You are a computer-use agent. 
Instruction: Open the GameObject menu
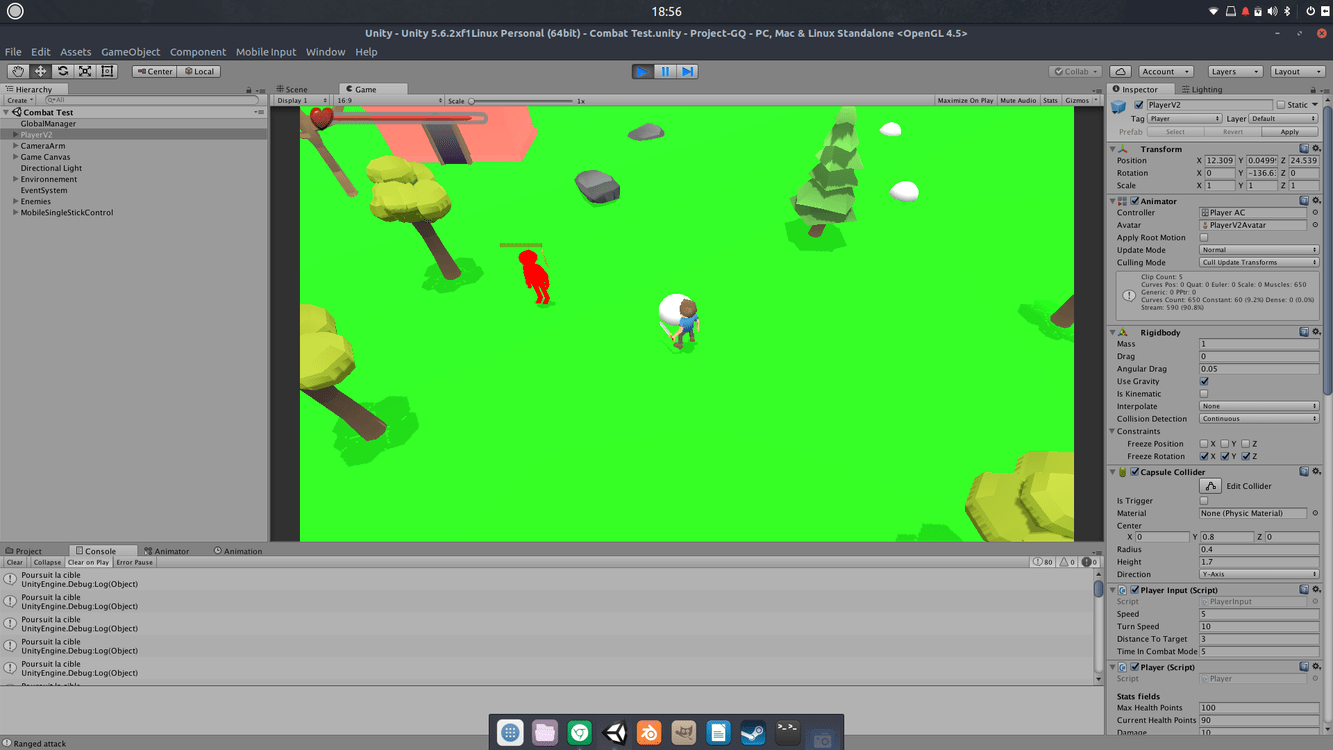point(130,52)
